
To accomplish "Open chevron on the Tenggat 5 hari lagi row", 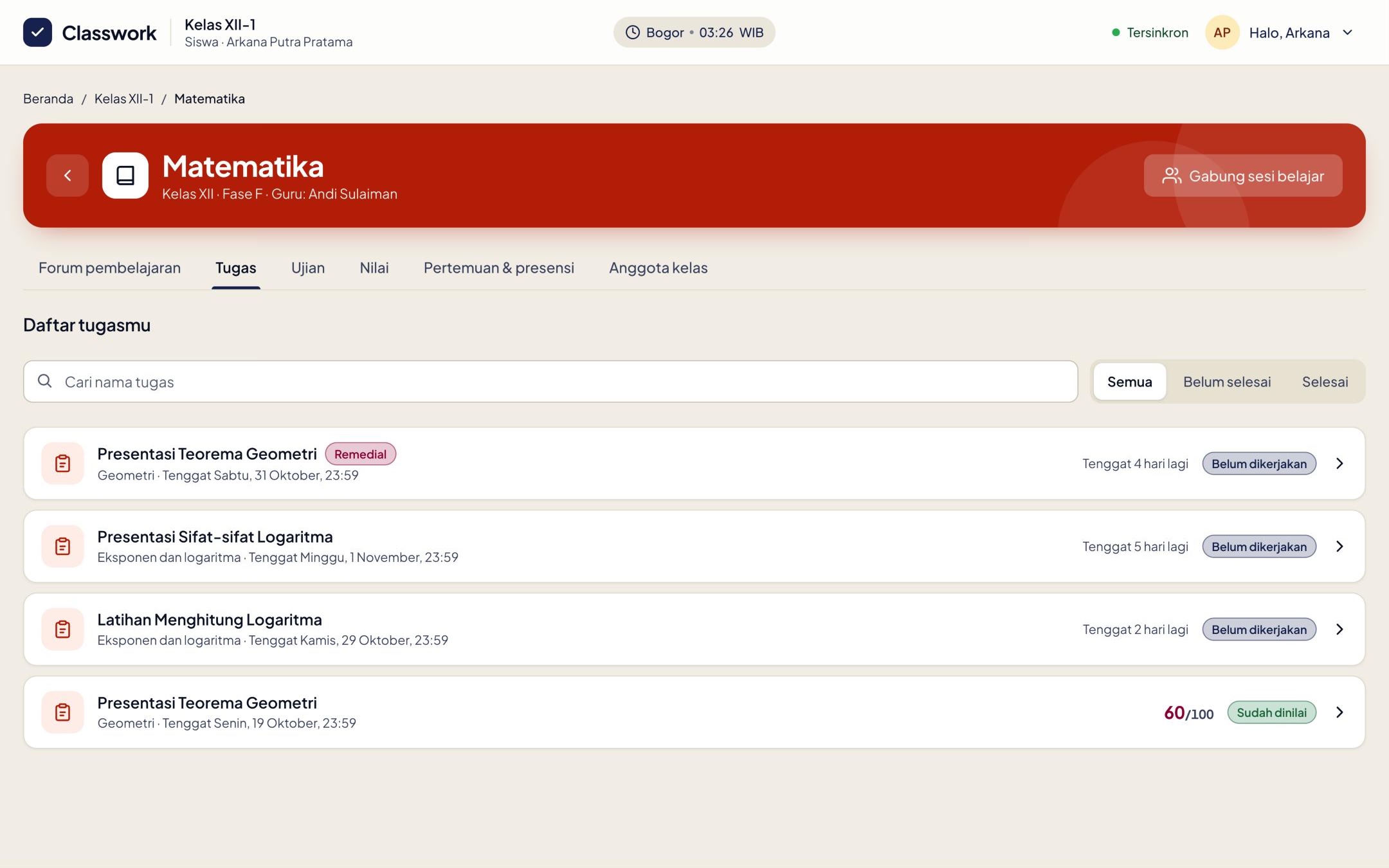I will click(x=1339, y=547).
